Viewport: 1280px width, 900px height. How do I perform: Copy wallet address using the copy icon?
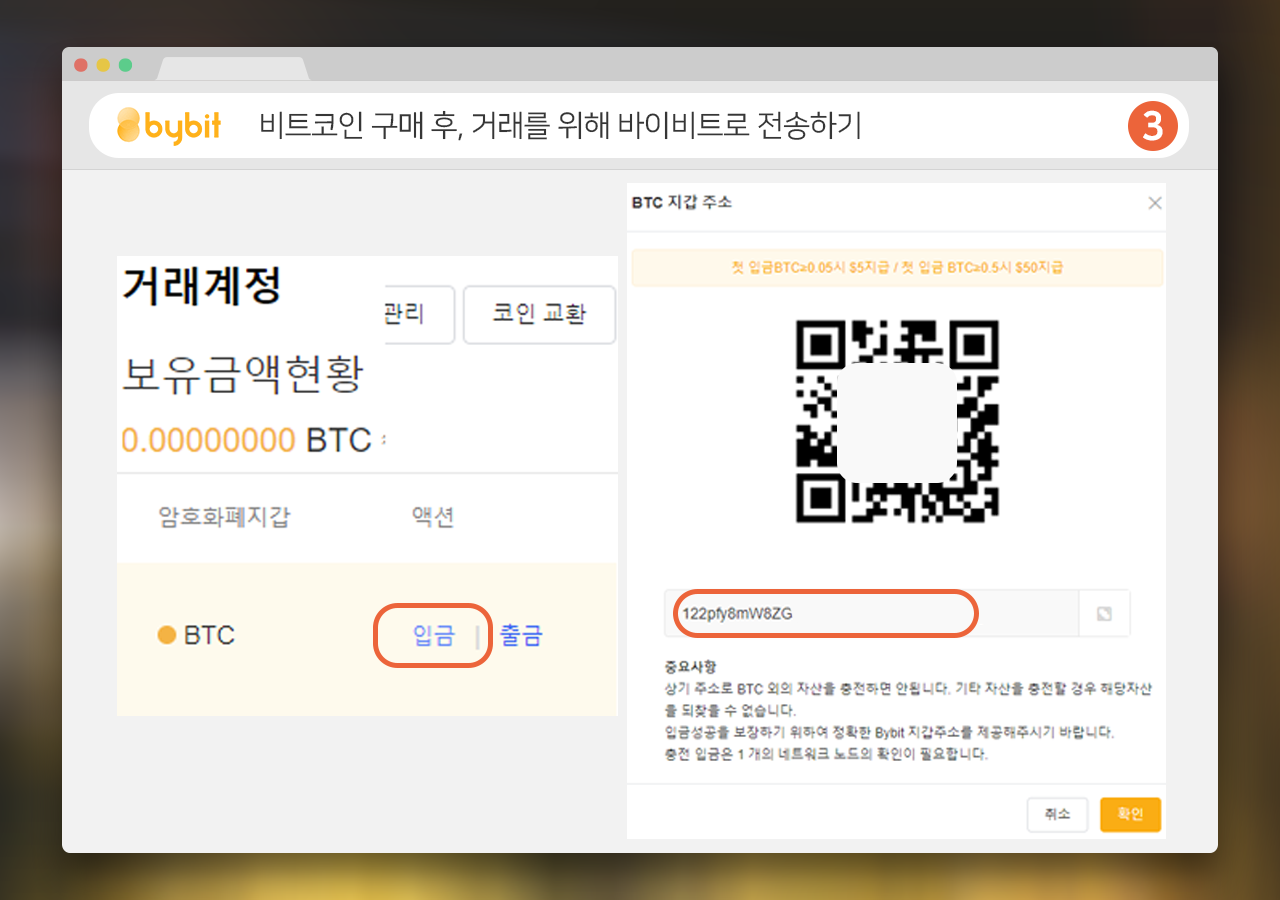[x=1104, y=613]
